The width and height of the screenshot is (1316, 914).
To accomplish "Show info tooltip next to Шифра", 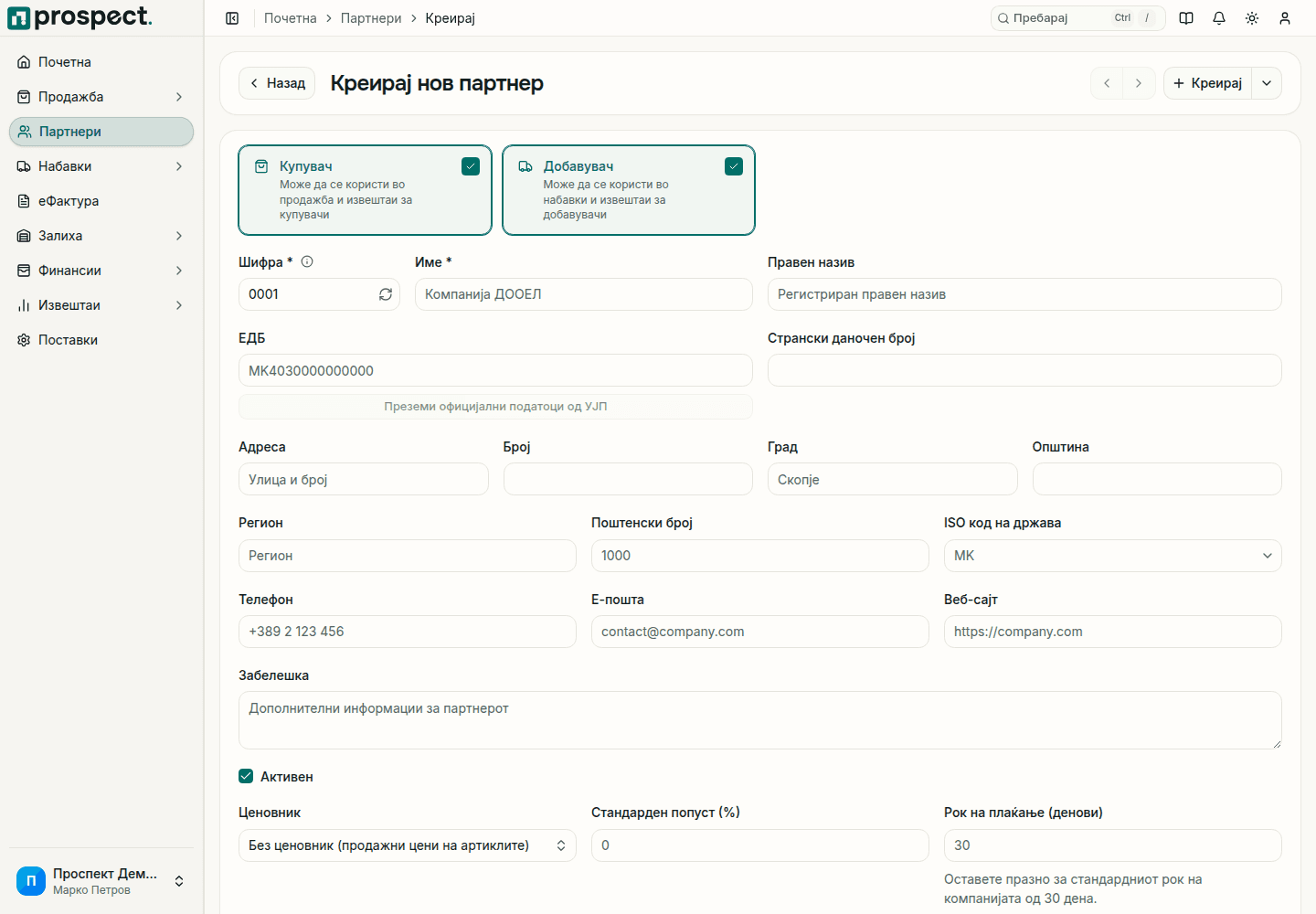I will 307,261.
